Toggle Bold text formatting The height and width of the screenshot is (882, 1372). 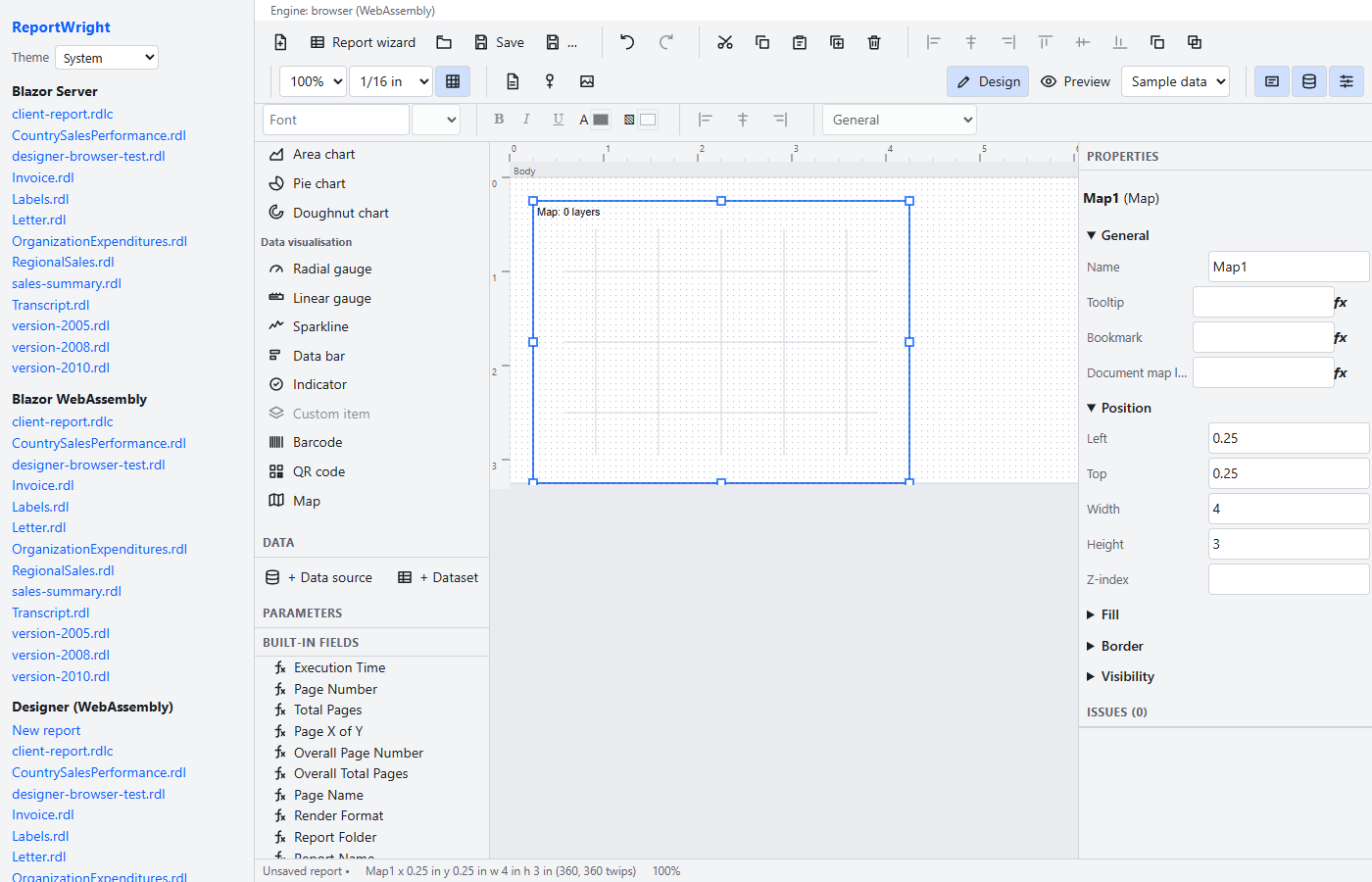pyautogui.click(x=499, y=120)
